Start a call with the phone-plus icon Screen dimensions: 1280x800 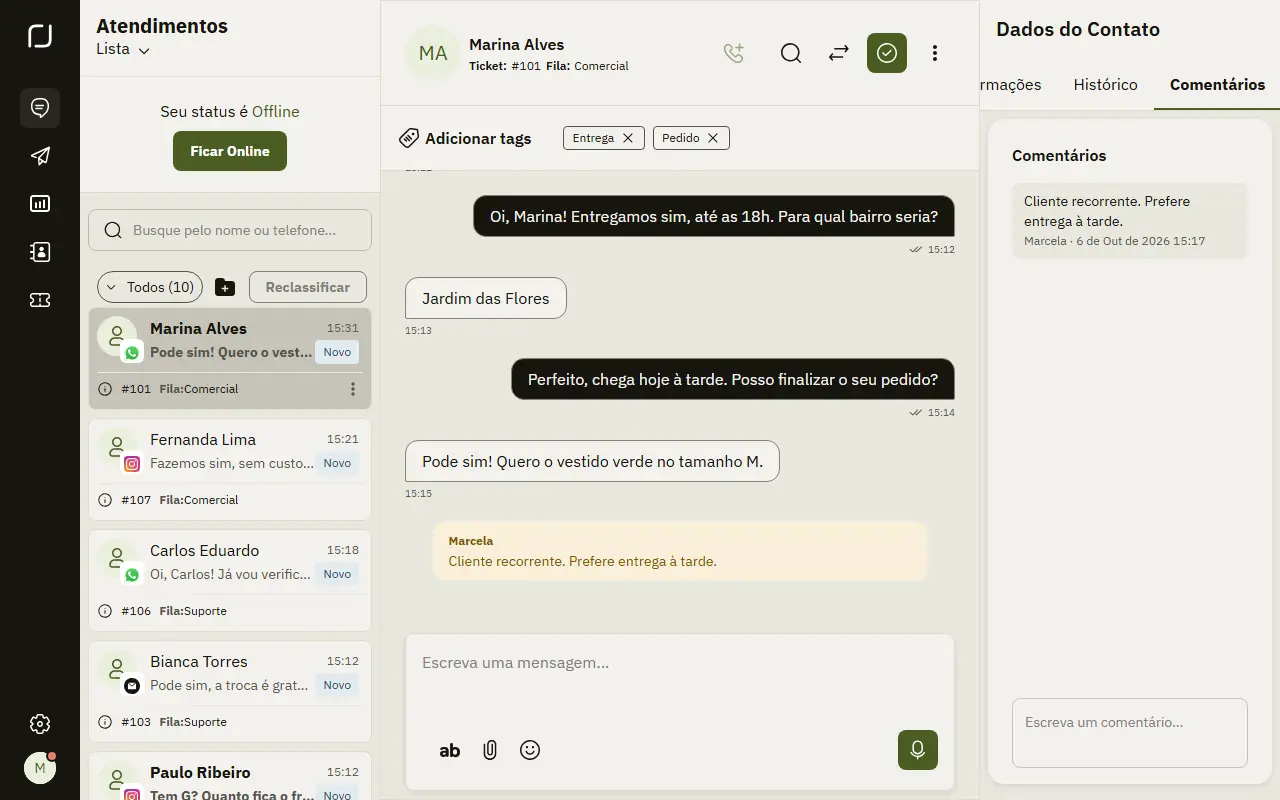point(734,53)
